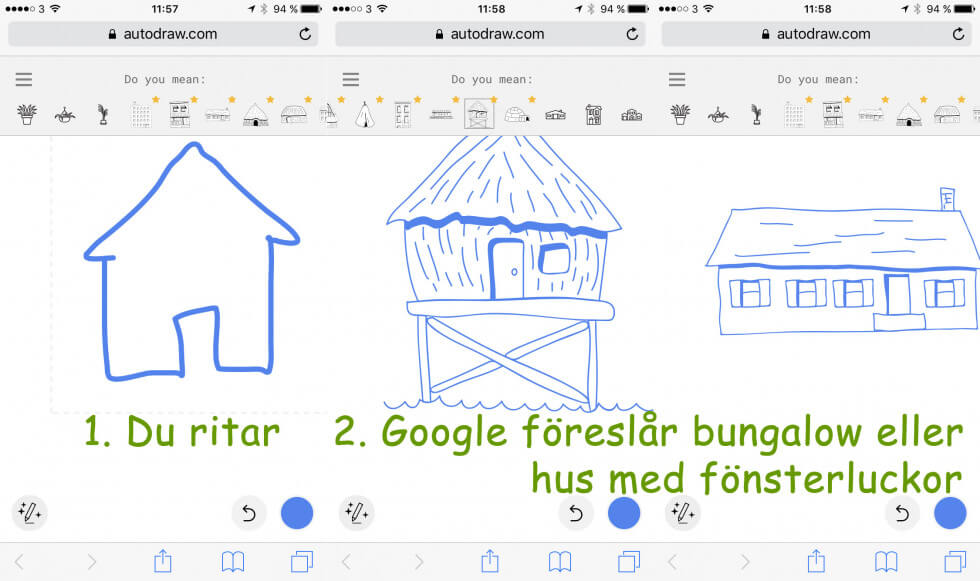980x581 pixels.
Task: Open hamburger menu in left screen
Action: pyautogui.click(x=24, y=79)
